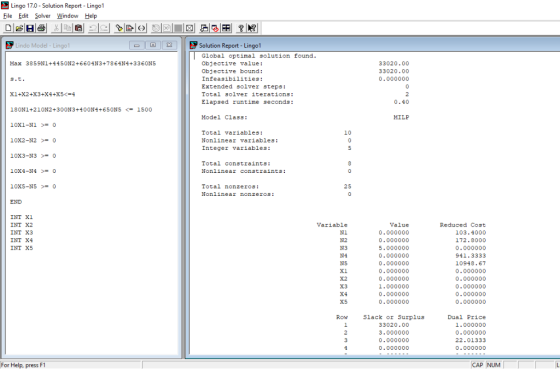Click N3's value 5.000000
The image size is (560, 369).
pyautogui.click(x=394, y=248)
